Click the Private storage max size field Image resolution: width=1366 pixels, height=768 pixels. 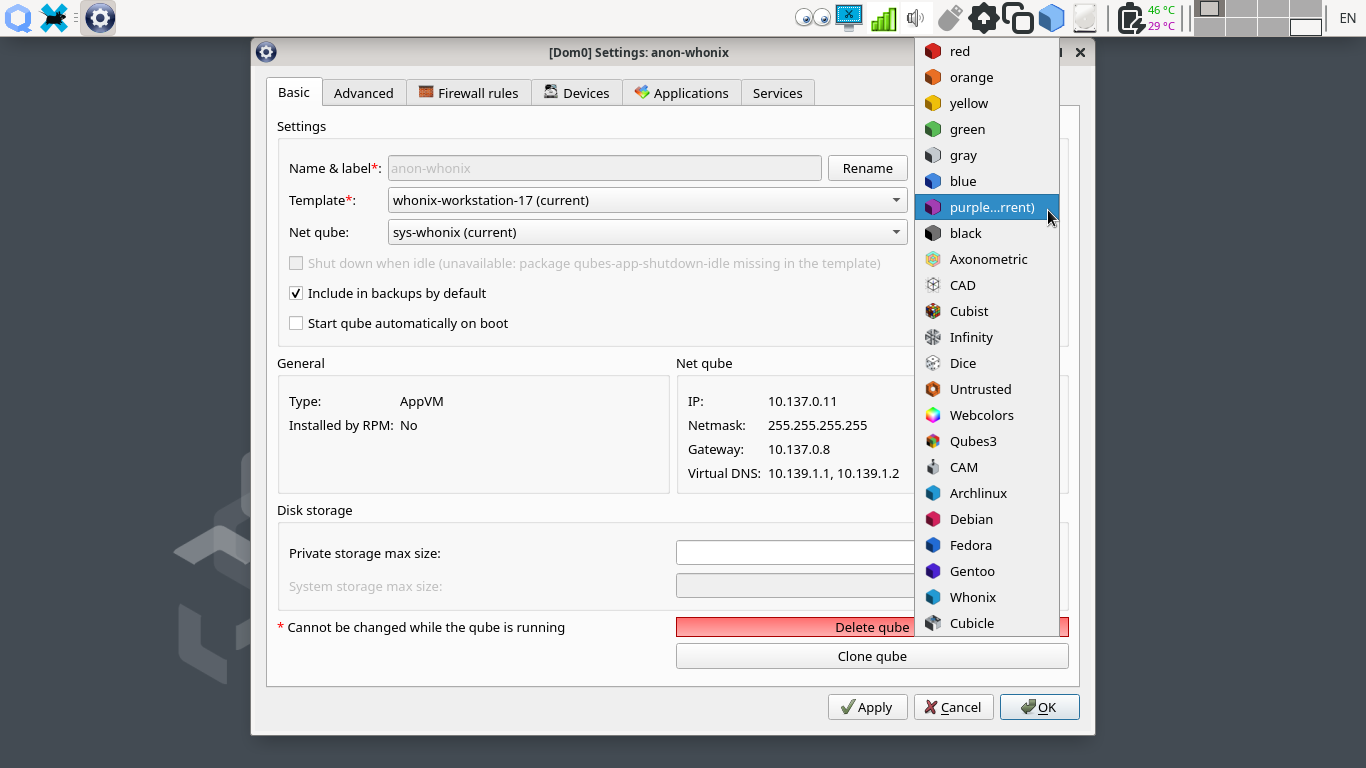pyautogui.click(x=795, y=553)
